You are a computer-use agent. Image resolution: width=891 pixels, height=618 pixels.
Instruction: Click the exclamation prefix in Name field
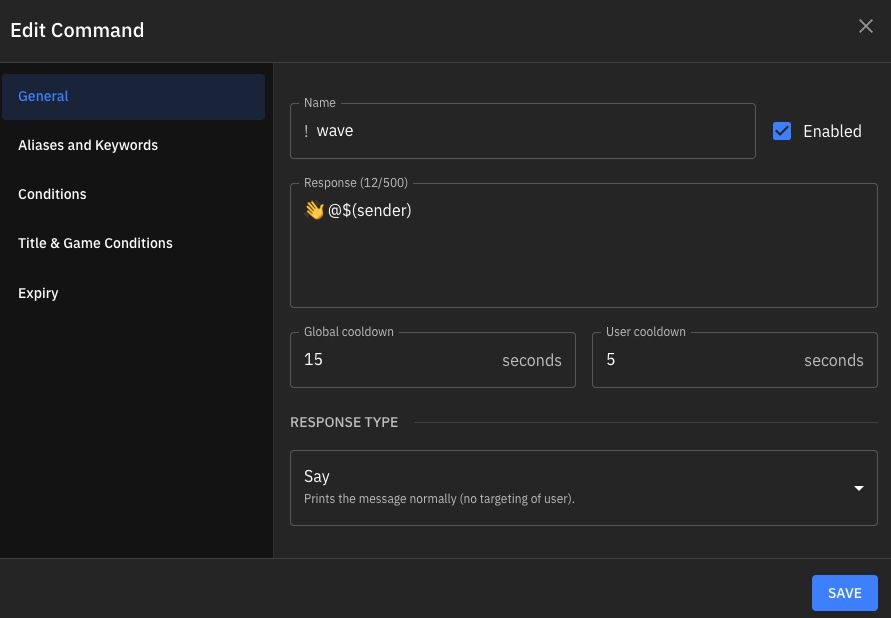(306, 131)
